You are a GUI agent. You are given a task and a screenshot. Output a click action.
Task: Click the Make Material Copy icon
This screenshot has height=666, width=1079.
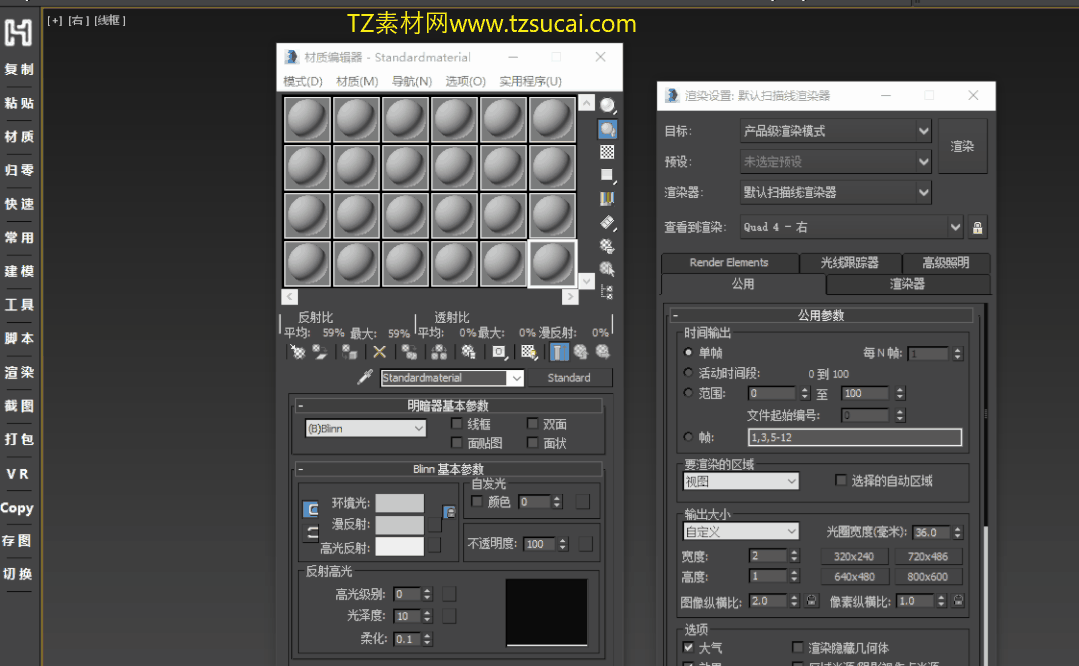[409, 352]
